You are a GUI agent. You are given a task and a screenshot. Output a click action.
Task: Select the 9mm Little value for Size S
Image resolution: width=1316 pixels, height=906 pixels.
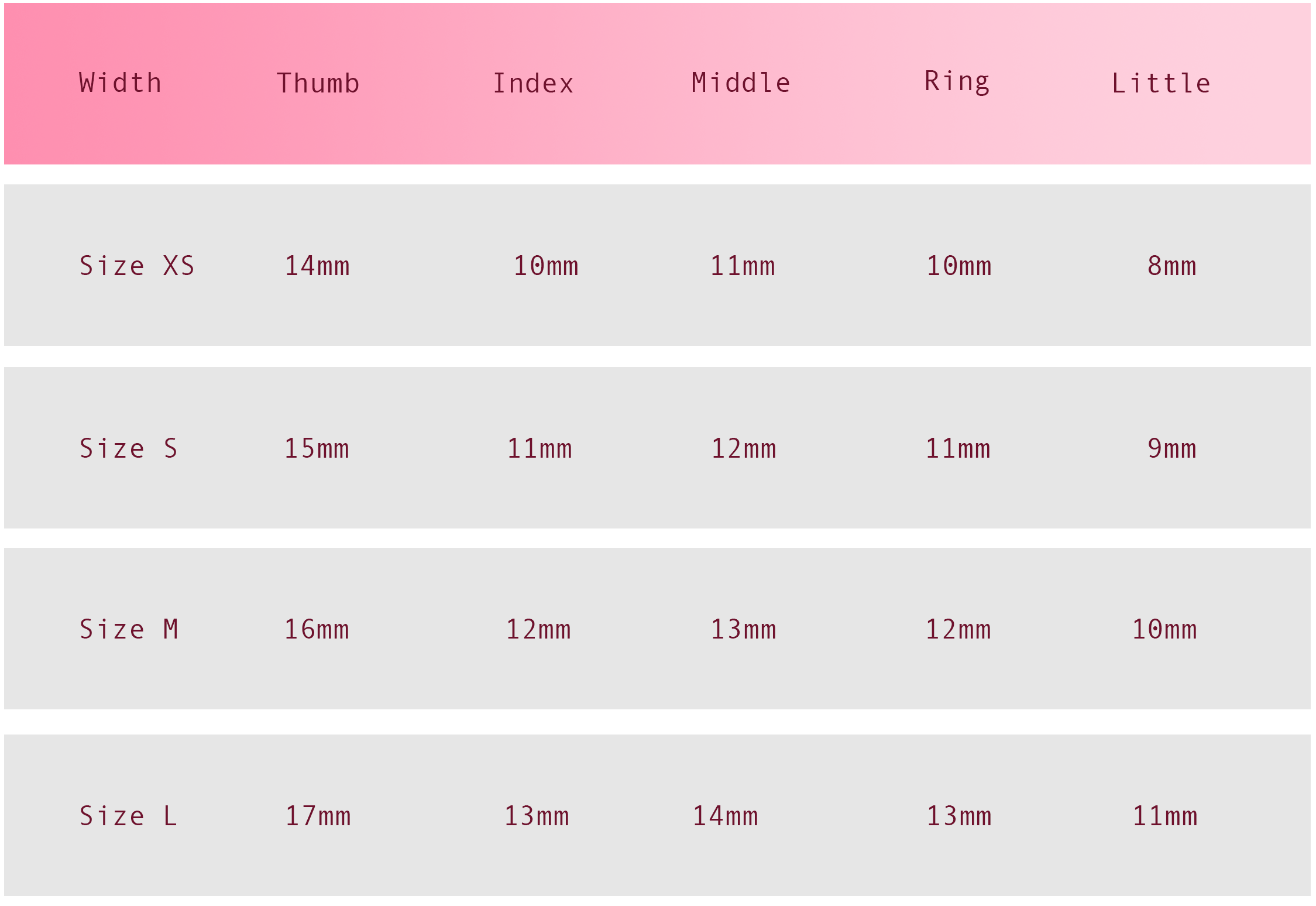point(1171,449)
